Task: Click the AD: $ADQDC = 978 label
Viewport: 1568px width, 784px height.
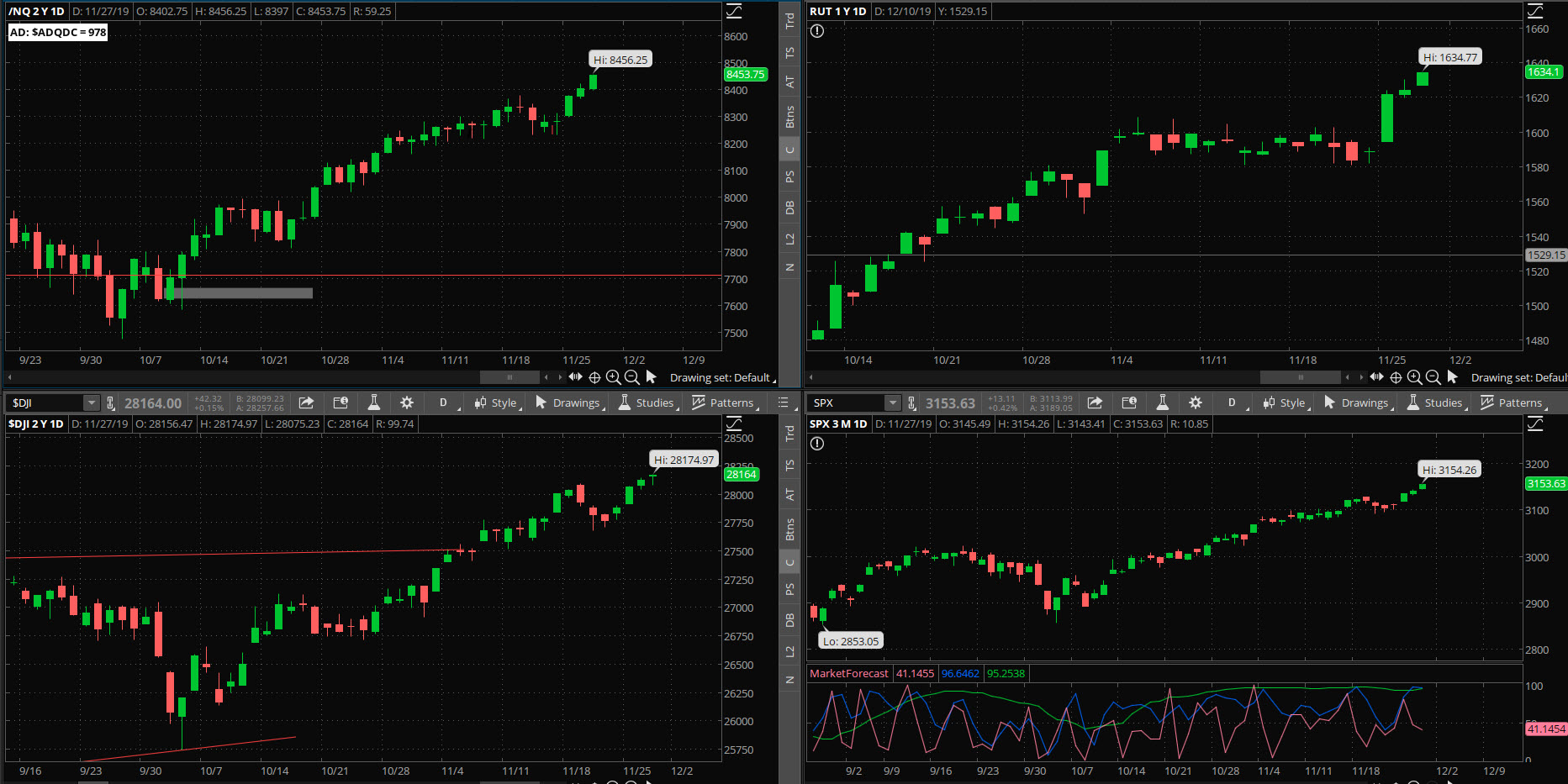Action: tap(58, 32)
